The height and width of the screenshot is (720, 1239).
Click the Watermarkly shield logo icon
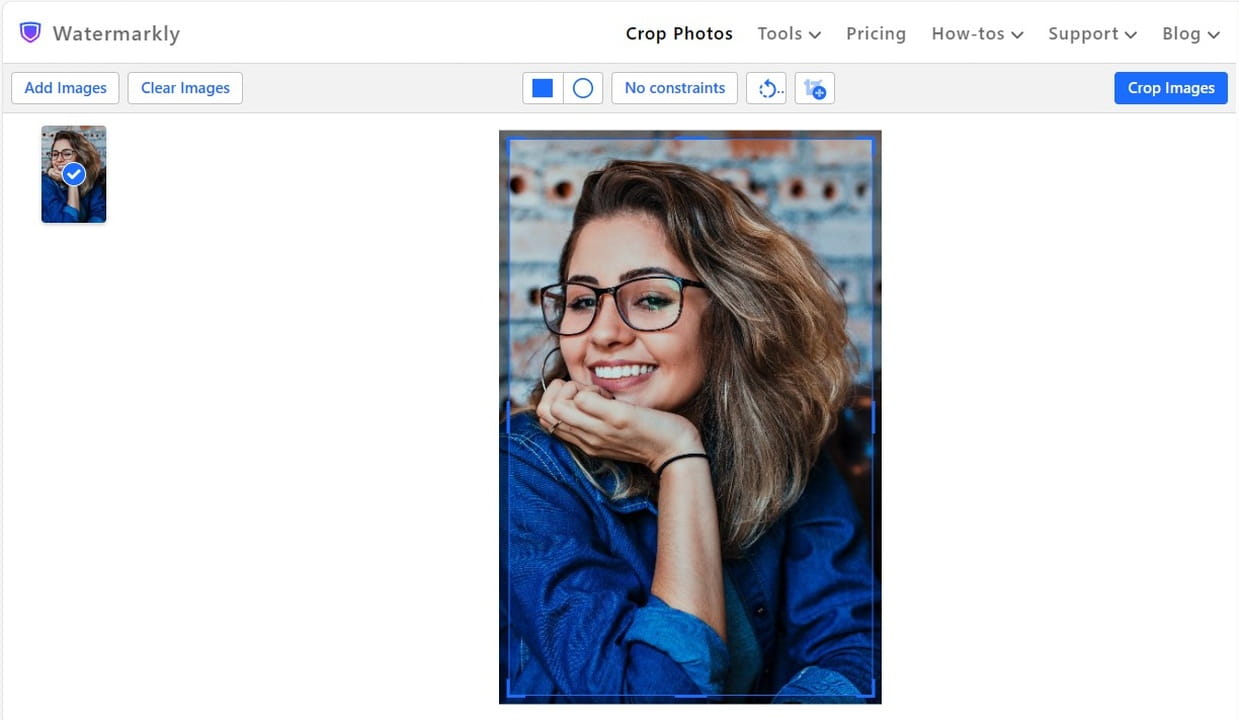pyautogui.click(x=30, y=33)
